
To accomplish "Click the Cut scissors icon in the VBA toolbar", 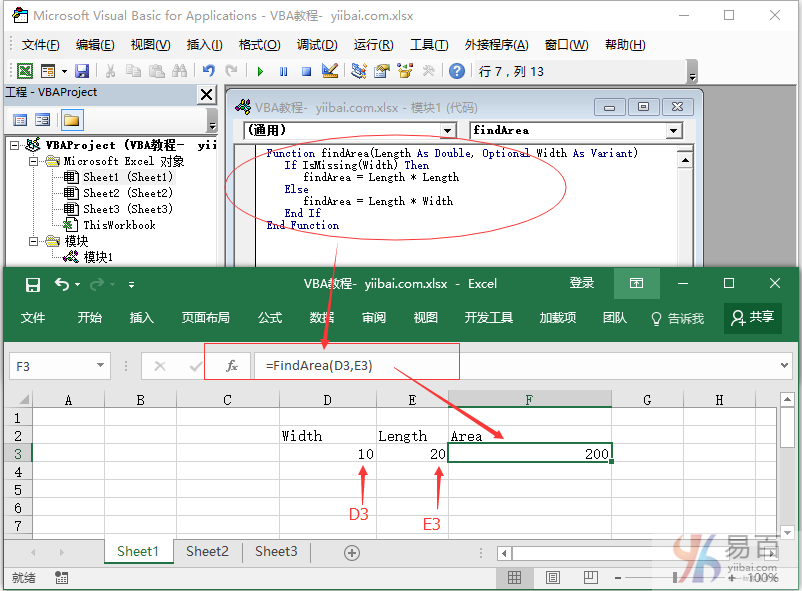I will point(110,71).
